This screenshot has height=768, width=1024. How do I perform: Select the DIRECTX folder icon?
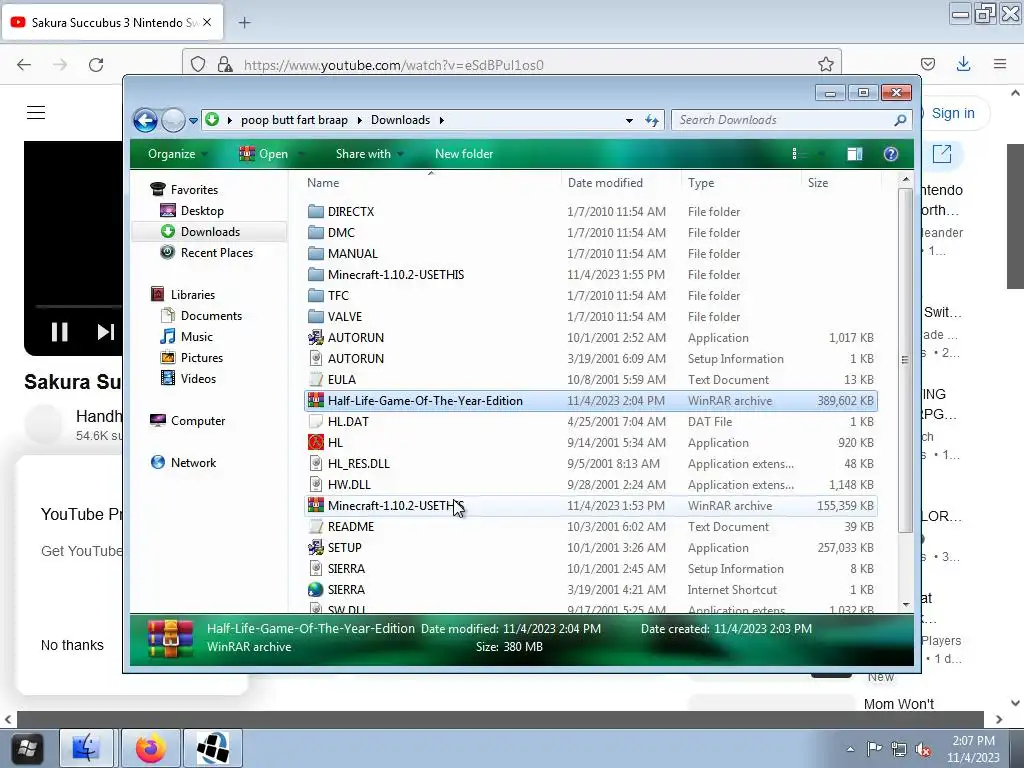[x=316, y=212]
